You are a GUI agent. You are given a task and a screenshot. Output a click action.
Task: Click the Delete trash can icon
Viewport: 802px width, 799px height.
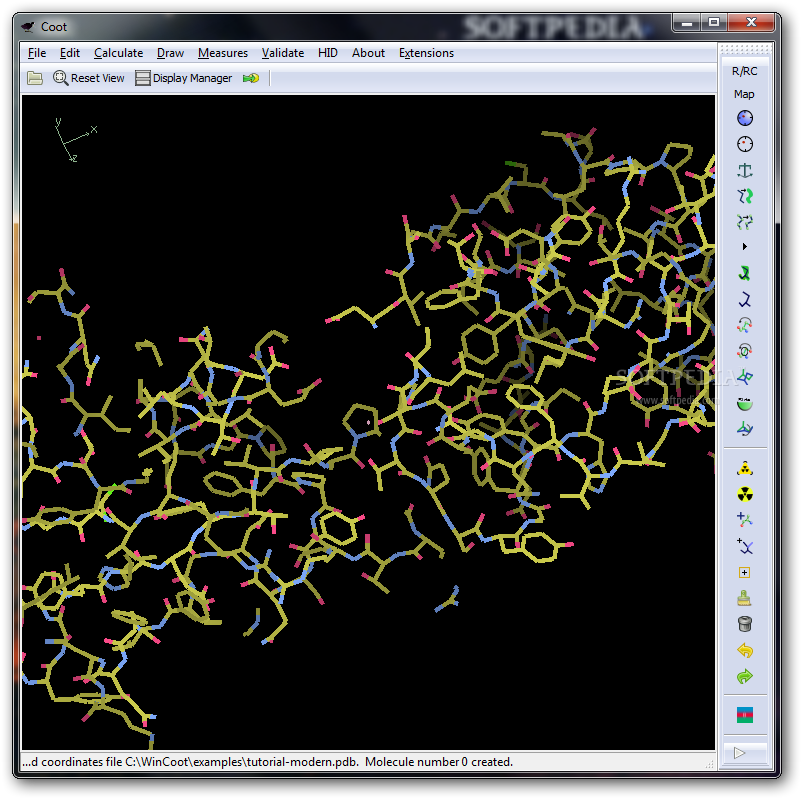(745, 624)
